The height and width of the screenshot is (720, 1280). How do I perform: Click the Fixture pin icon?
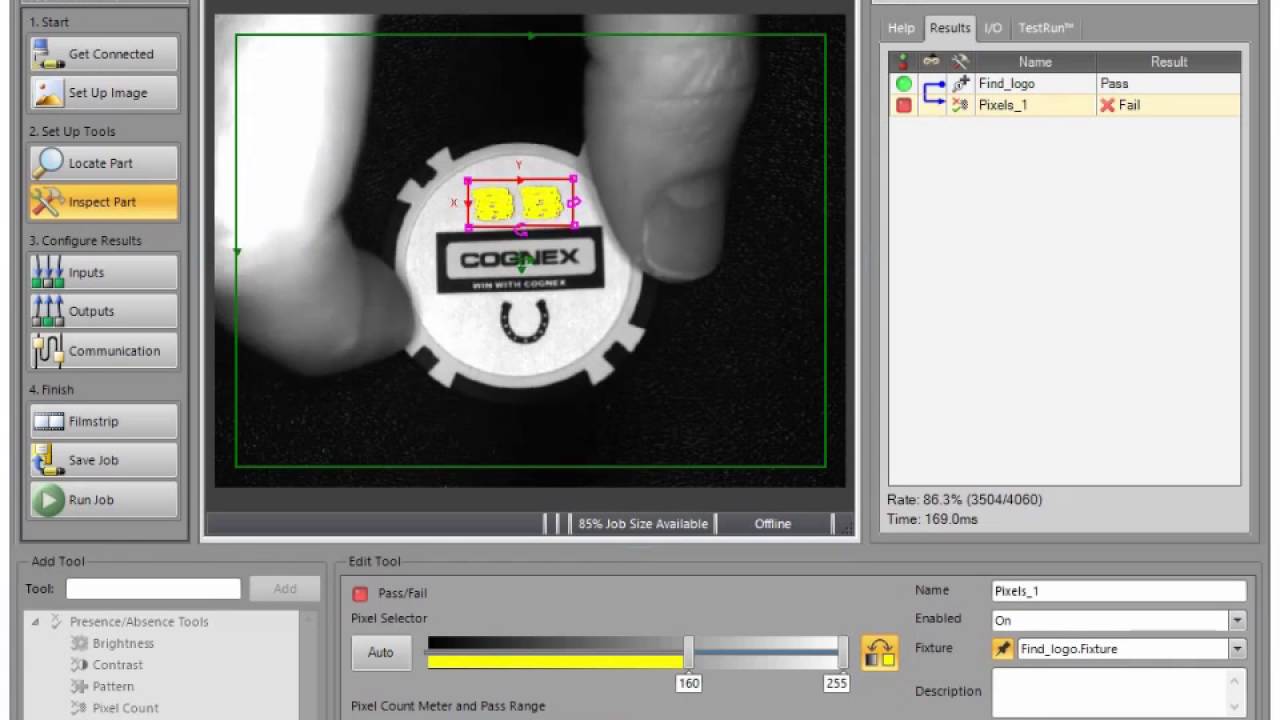(1003, 649)
